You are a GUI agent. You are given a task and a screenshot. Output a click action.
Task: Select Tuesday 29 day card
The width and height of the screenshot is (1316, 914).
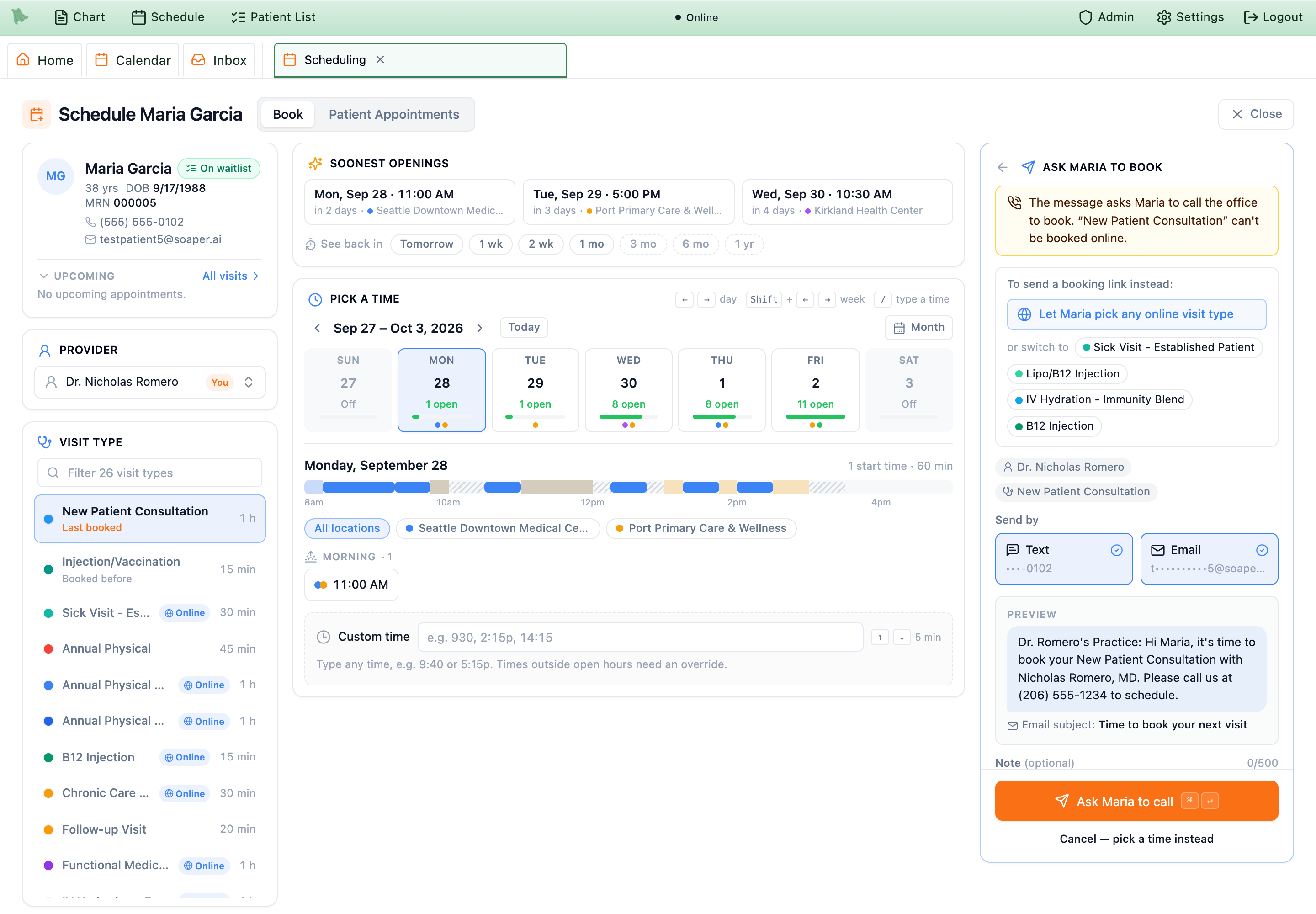coord(536,390)
